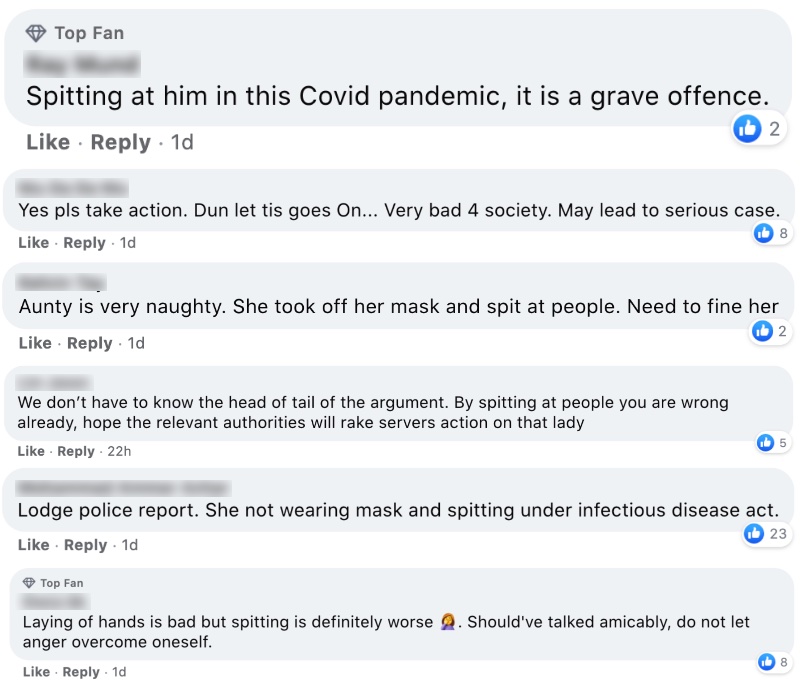Like the 'Spitting at him in this Covid pandemic' comment
Viewport: 800px width, 691px height.
[x=48, y=142]
